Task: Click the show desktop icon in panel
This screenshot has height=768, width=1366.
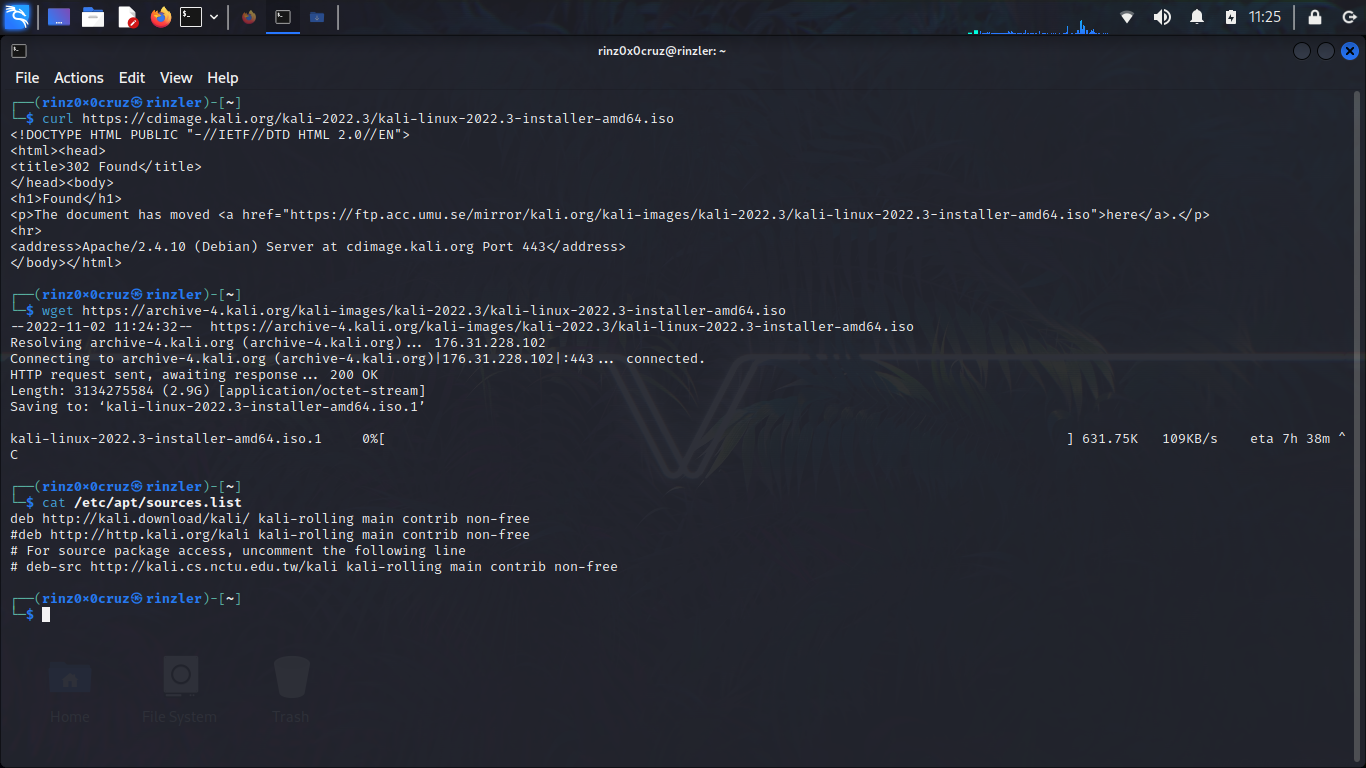Action: pos(59,17)
